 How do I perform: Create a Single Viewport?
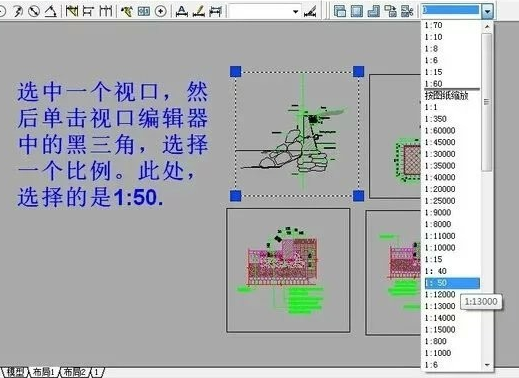click(357, 11)
